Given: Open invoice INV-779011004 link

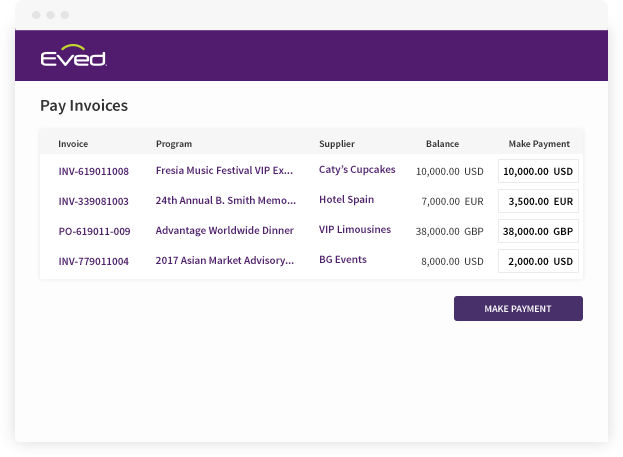Looking at the screenshot, I should click(x=93, y=261).
